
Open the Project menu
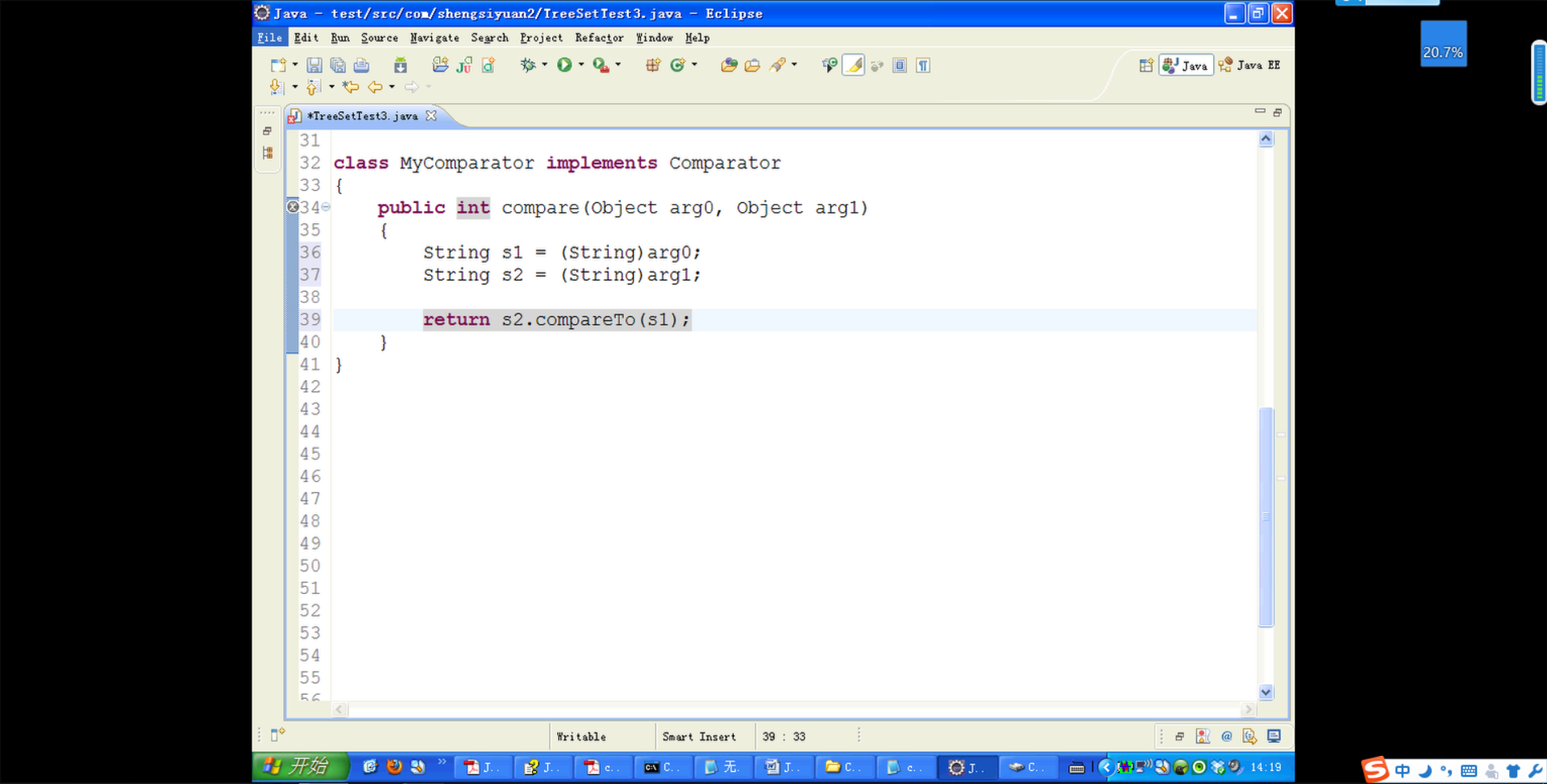(541, 38)
